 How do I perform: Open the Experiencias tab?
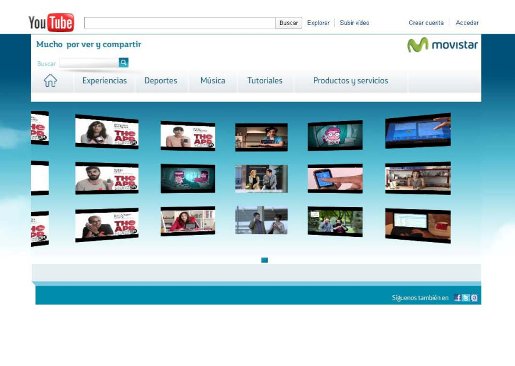105,81
